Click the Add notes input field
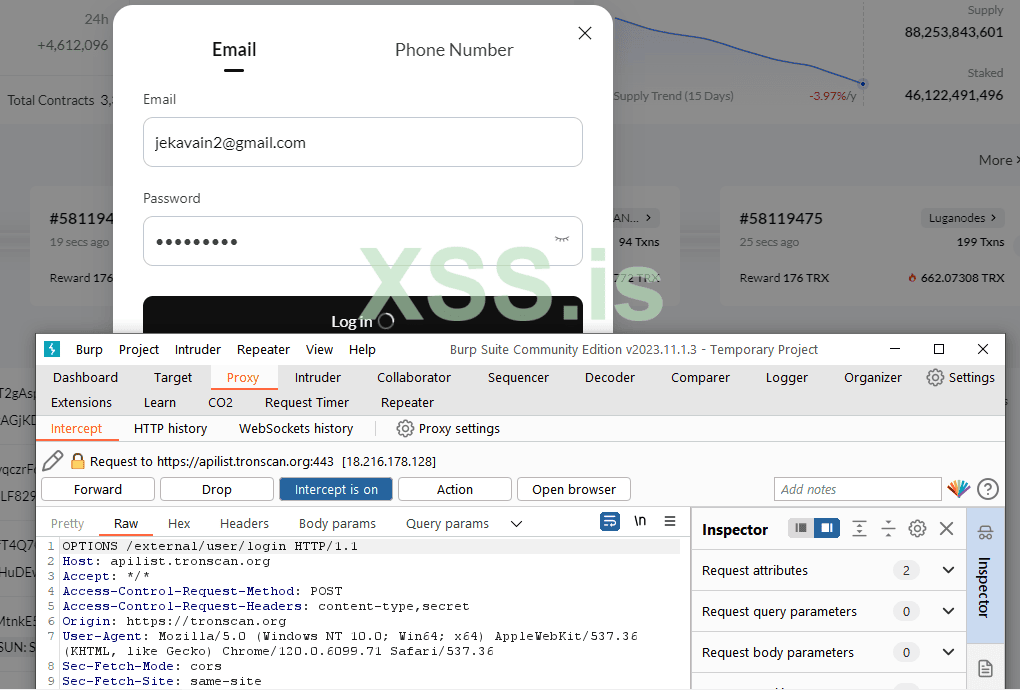Image resolution: width=1020 pixels, height=690 pixels. click(x=857, y=489)
